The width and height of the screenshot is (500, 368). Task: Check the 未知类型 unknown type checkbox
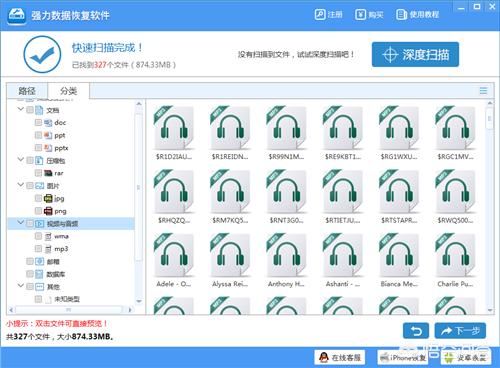38,299
